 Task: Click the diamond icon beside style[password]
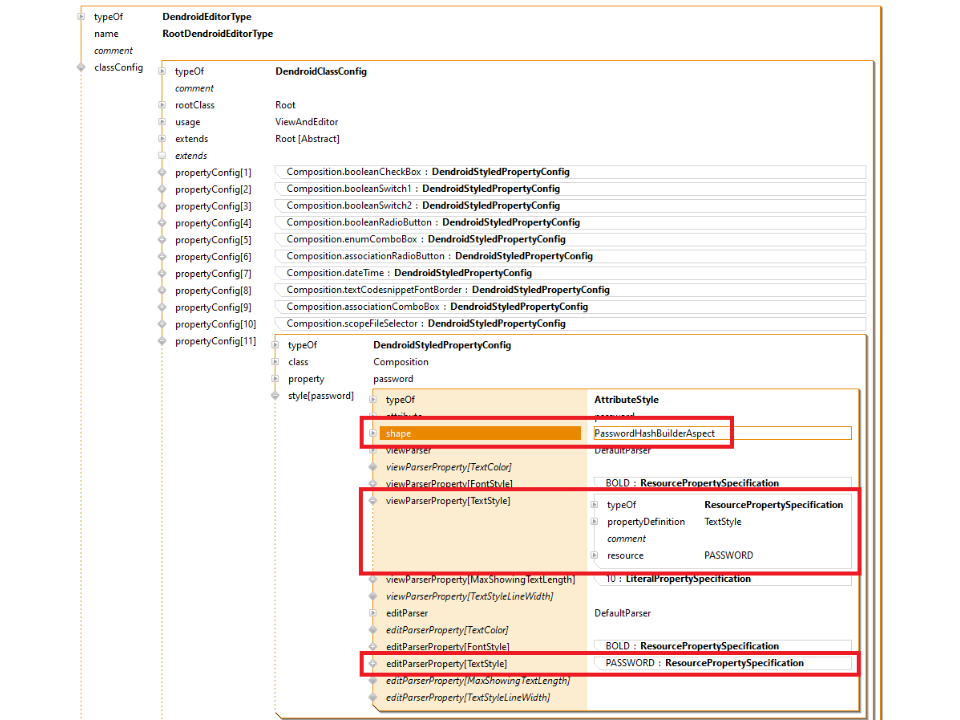pyautogui.click(x=276, y=396)
